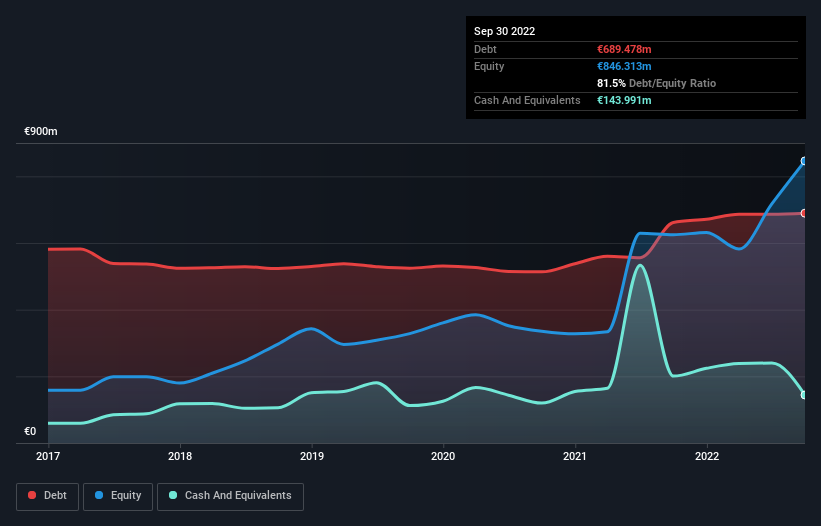Click the Debt label in tooltip
Viewport: 821px width, 526px height.
485,49
